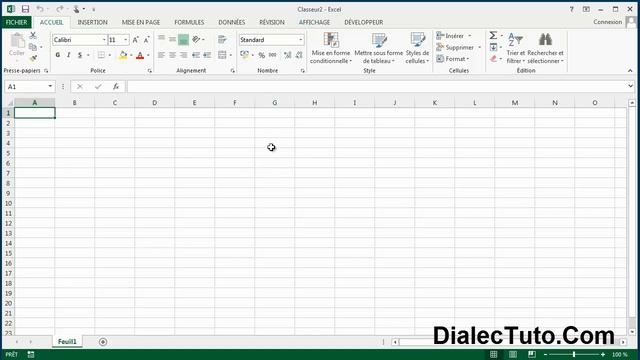Click the Cut scissors icon
The height and width of the screenshot is (360, 640).
coord(33,36)
